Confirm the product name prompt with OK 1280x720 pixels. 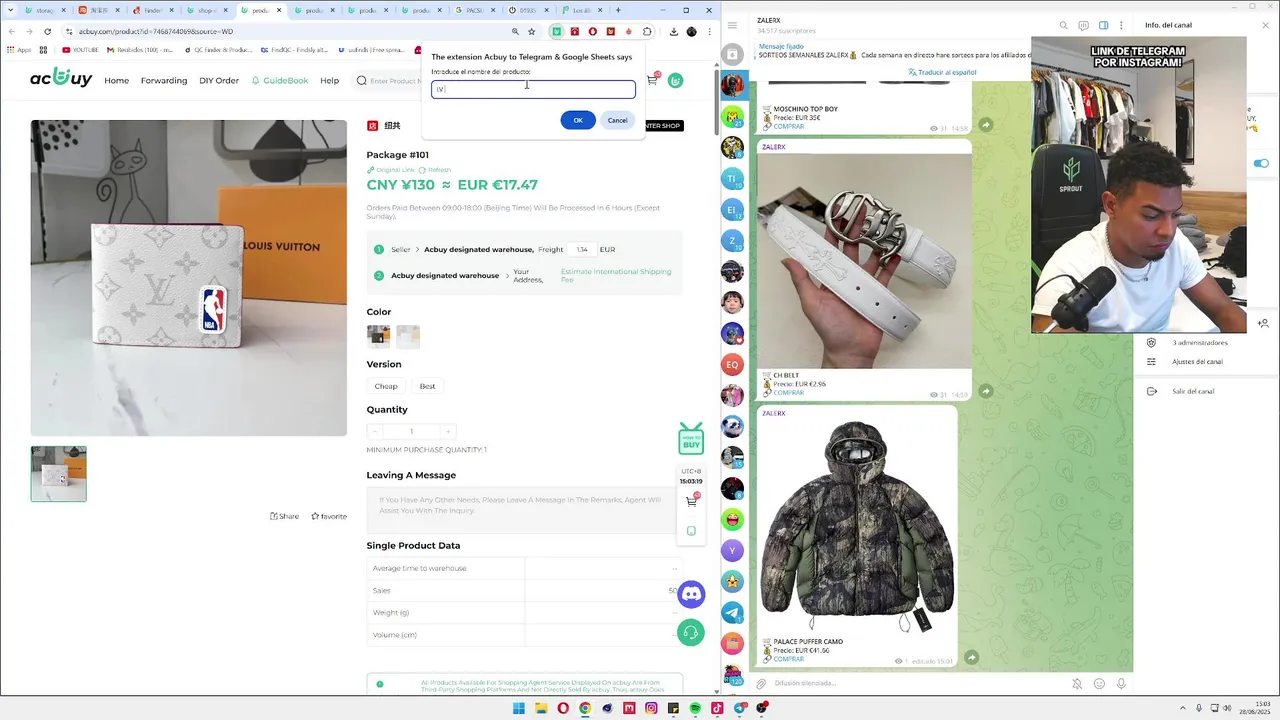point(577,120)
